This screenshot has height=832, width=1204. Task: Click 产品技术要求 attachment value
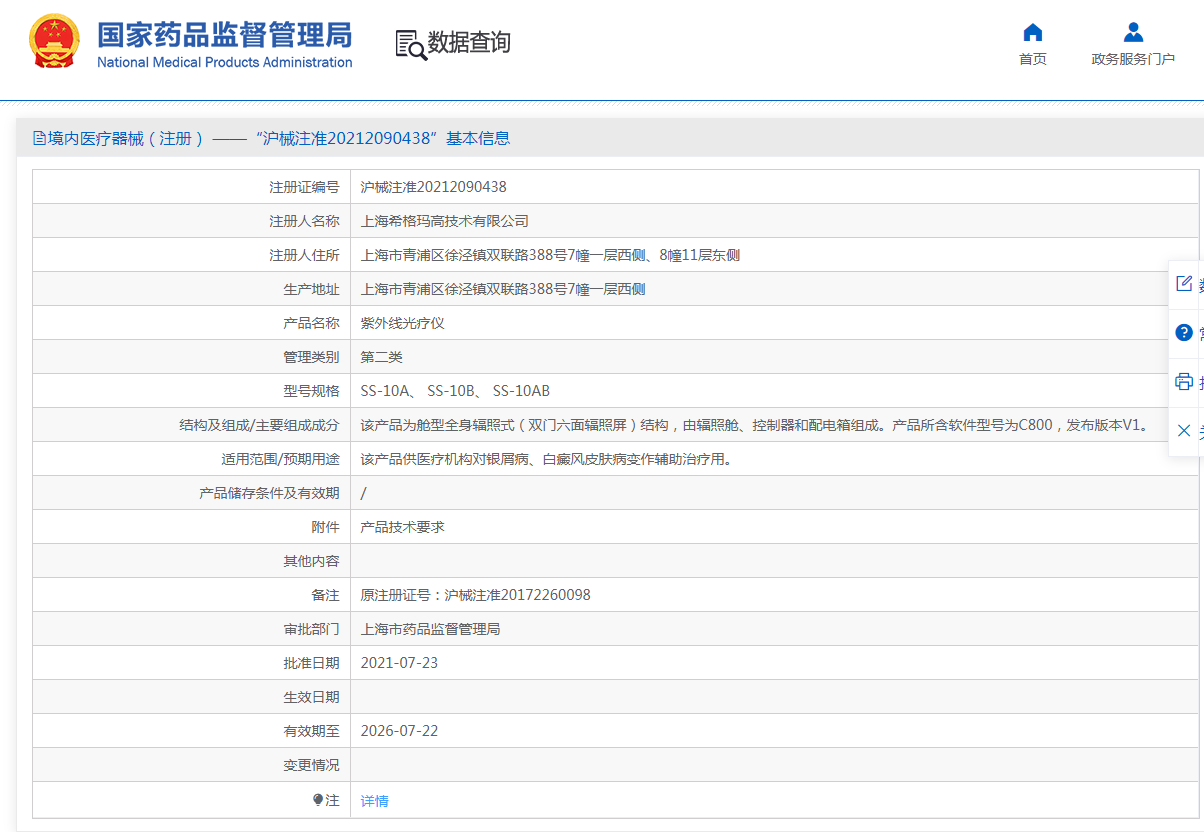pos(403,527)
